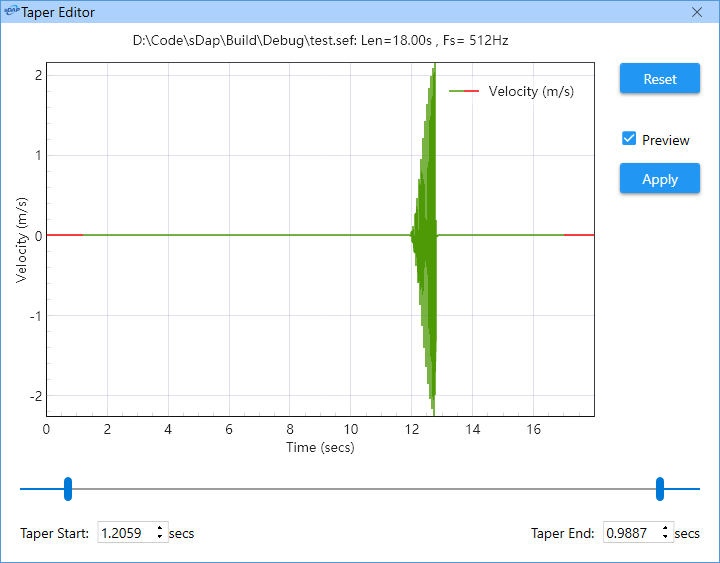Close the Taper Editor window
The width and height of the screenshot is (720, 563).
pos(697,12)
